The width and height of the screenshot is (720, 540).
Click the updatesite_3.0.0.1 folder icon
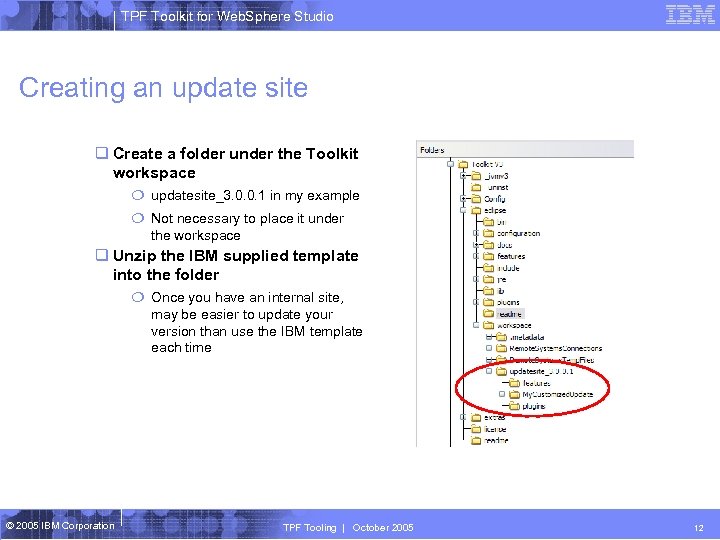pos(502,371)
